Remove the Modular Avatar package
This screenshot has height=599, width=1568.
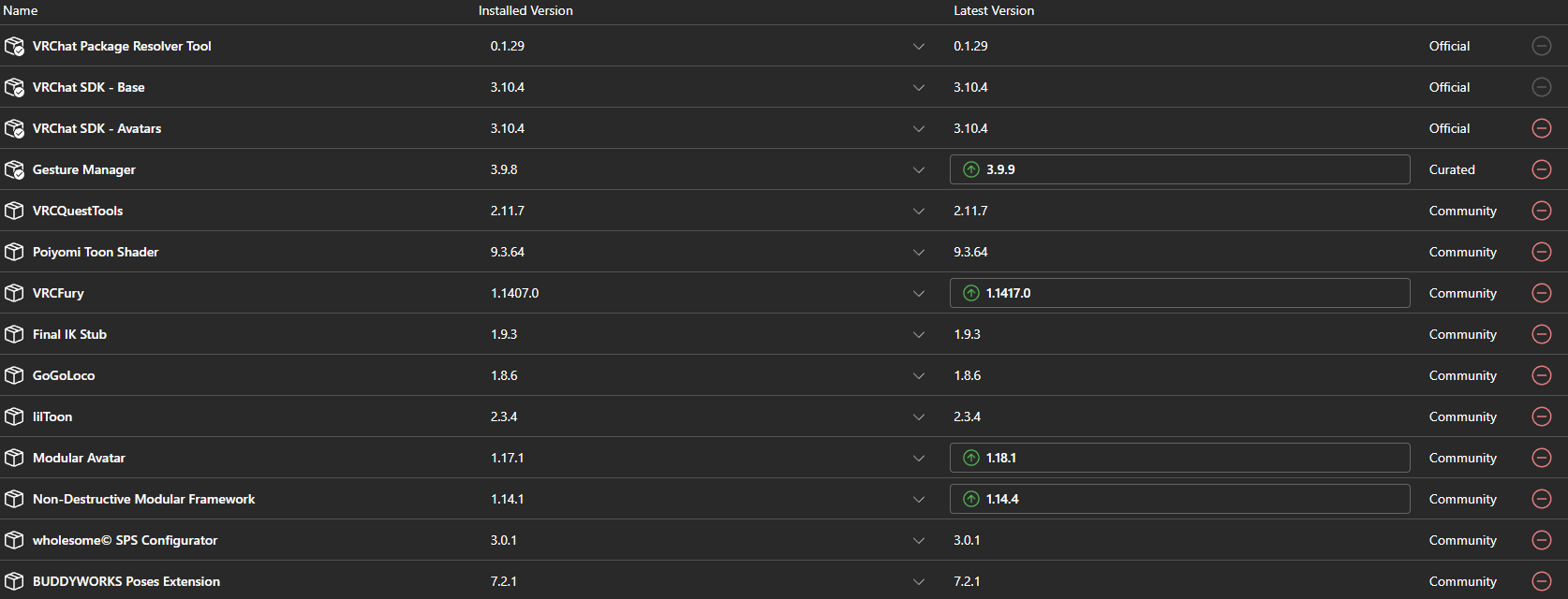tap(1542, 458)
